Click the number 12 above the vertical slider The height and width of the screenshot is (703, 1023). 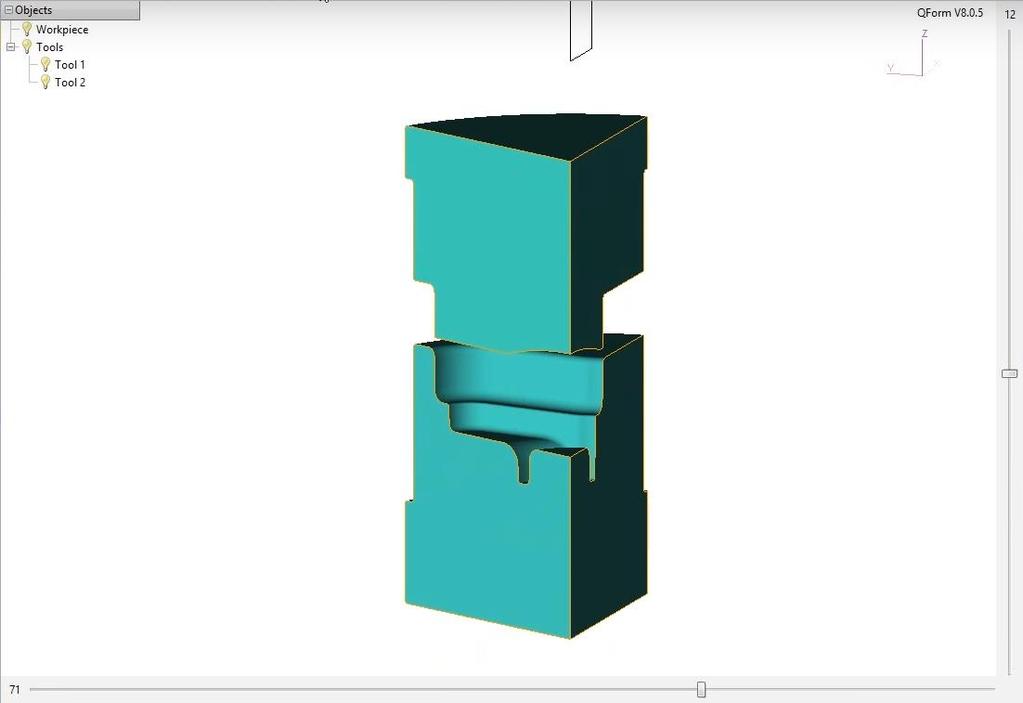tap(1010, 14)
